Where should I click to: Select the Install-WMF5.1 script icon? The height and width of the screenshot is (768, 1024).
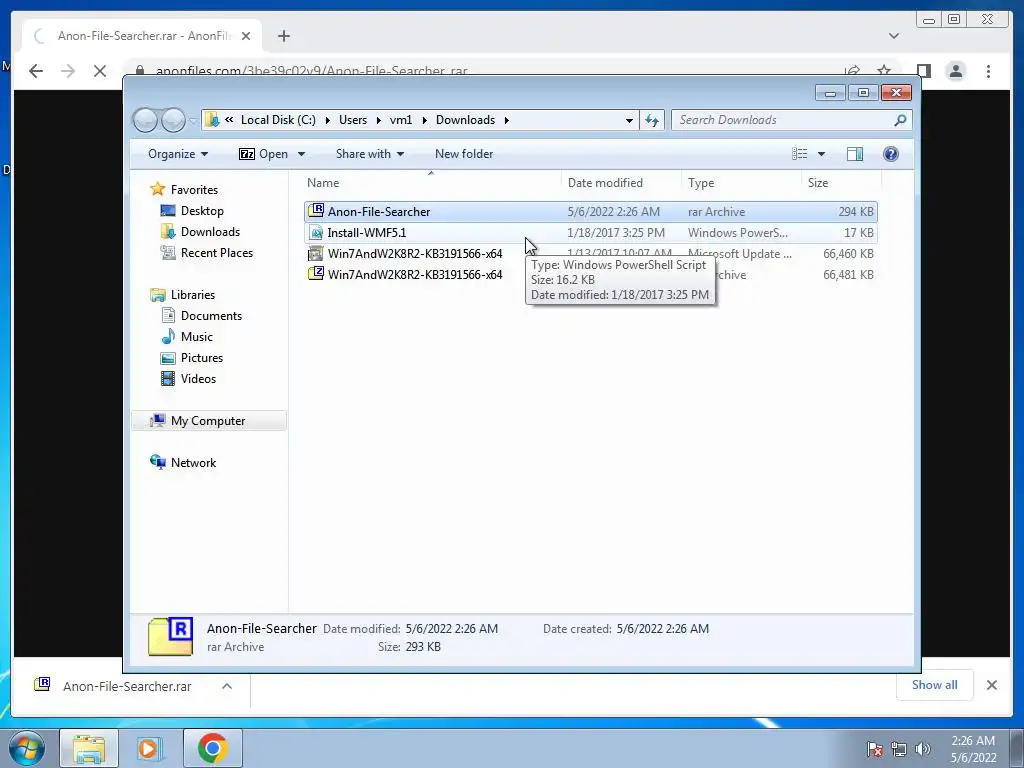click(x=316, y=232)
